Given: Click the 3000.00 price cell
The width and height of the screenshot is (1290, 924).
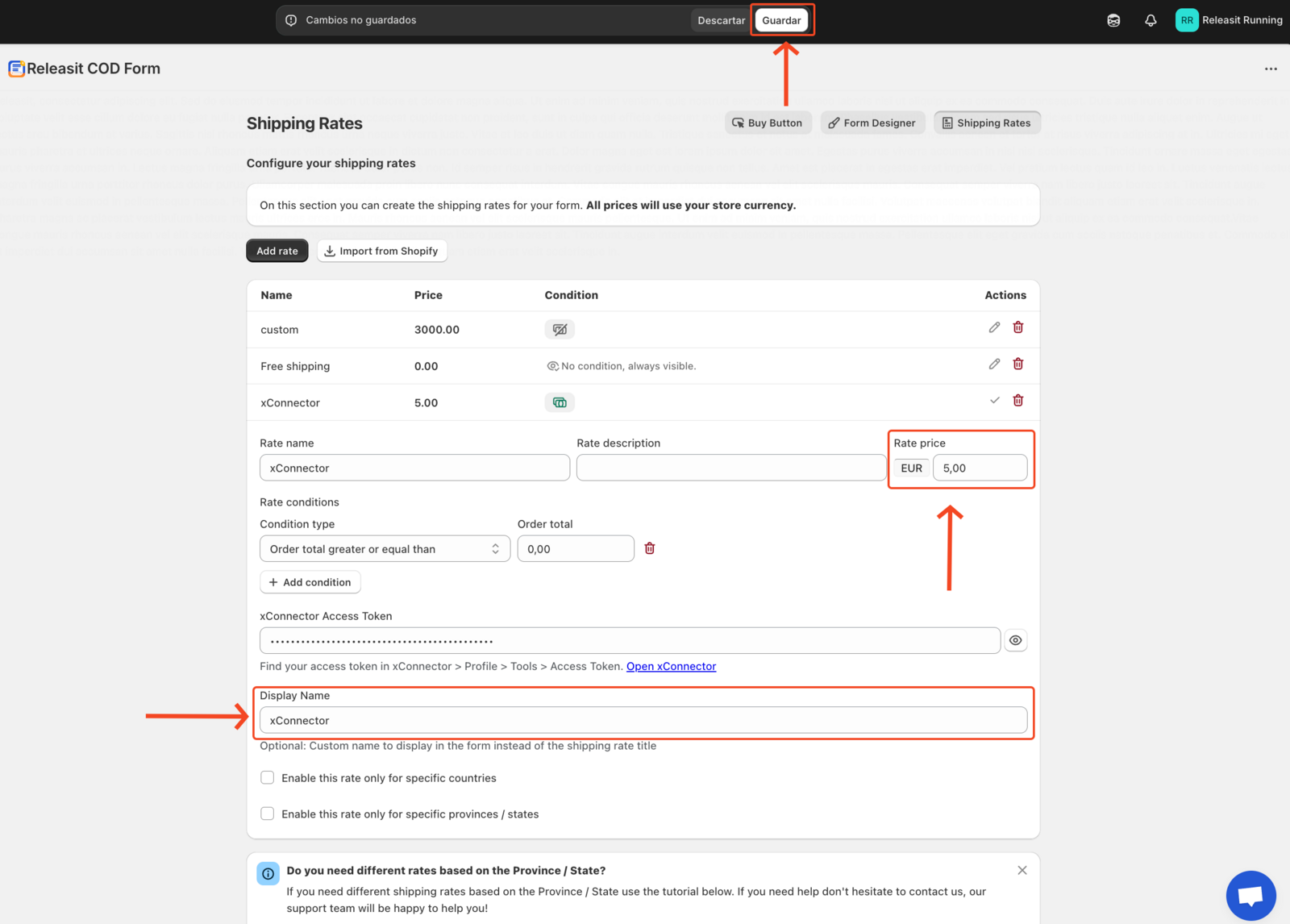Looking at the screenshot, I should (437, 330).
